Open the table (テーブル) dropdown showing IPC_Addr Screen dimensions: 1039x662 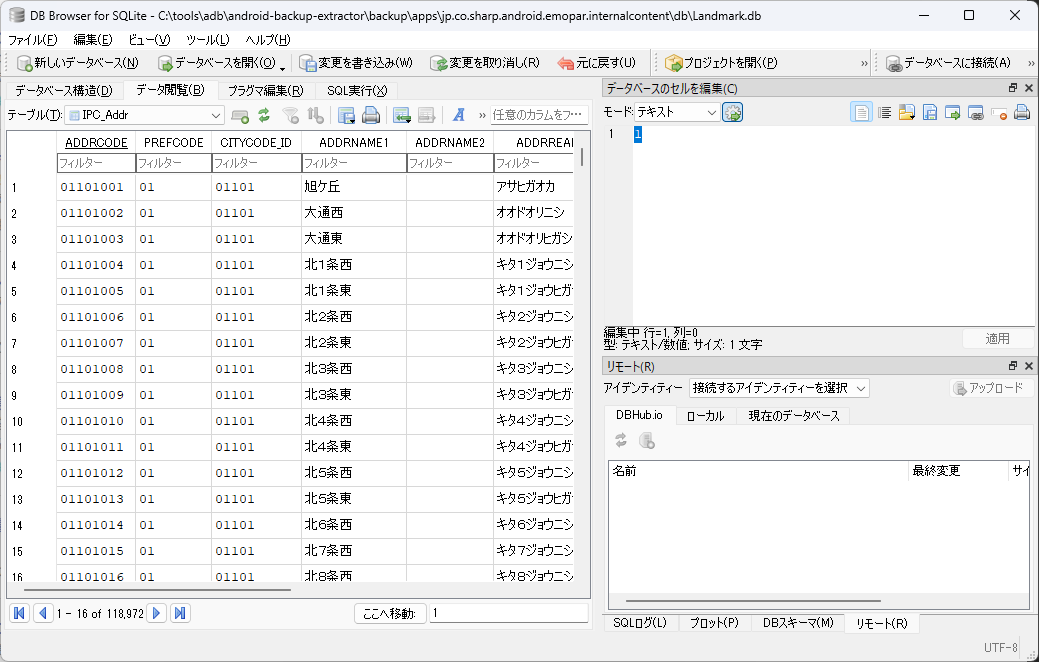pos(144,115)
